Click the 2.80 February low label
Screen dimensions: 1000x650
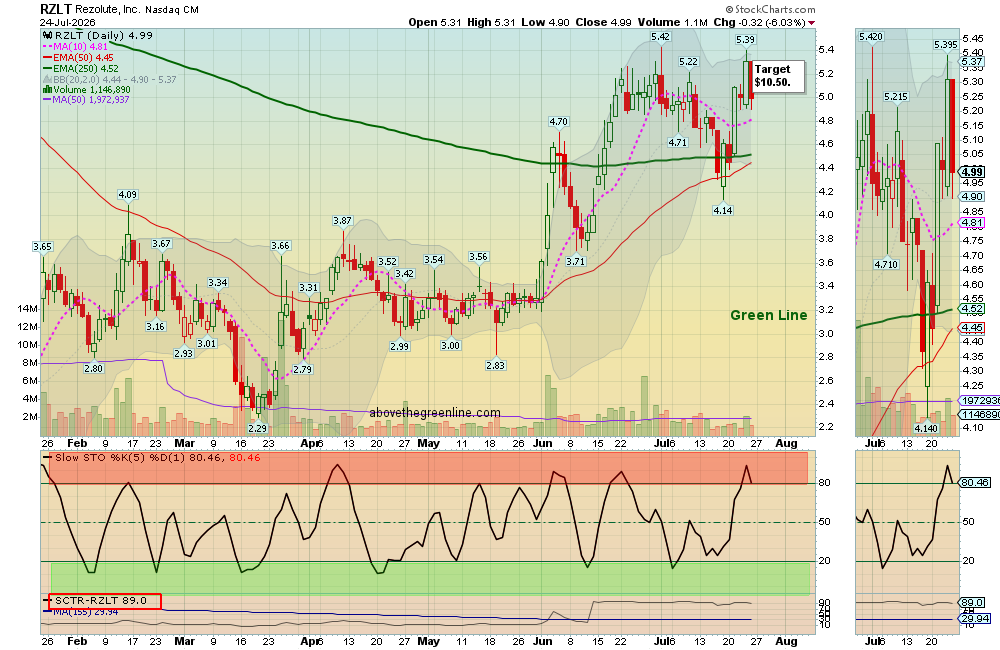click(93, 368)
